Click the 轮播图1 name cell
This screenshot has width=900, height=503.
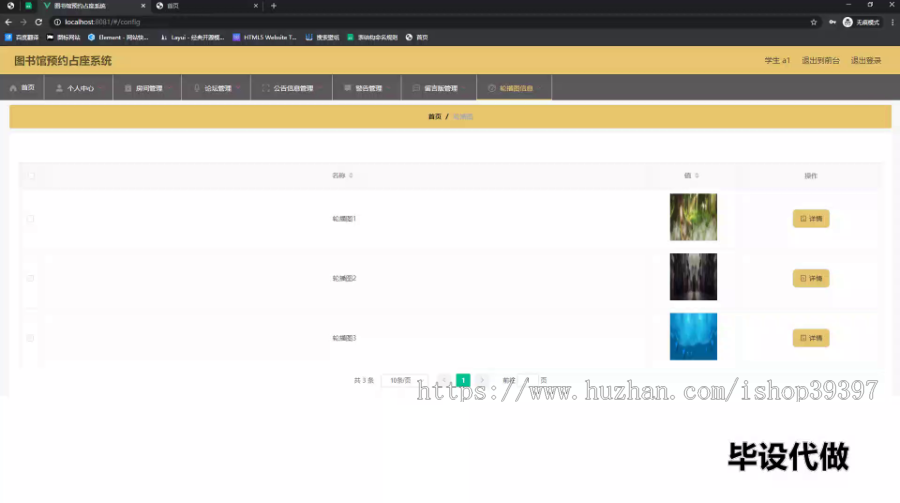[x=344, y=219]
